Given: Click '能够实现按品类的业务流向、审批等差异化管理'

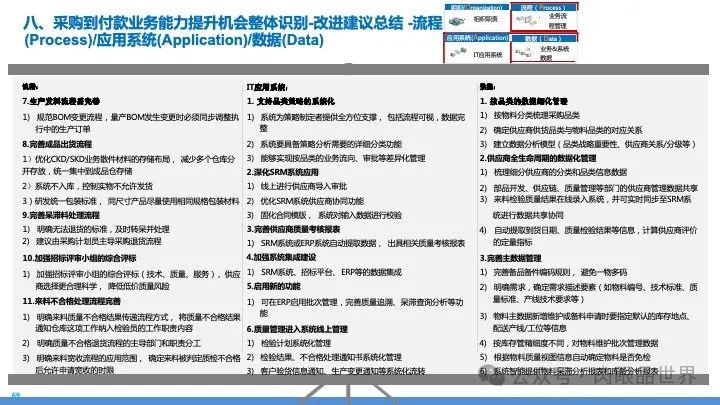Looking at the screenshot, I should [x=343, y=158].
